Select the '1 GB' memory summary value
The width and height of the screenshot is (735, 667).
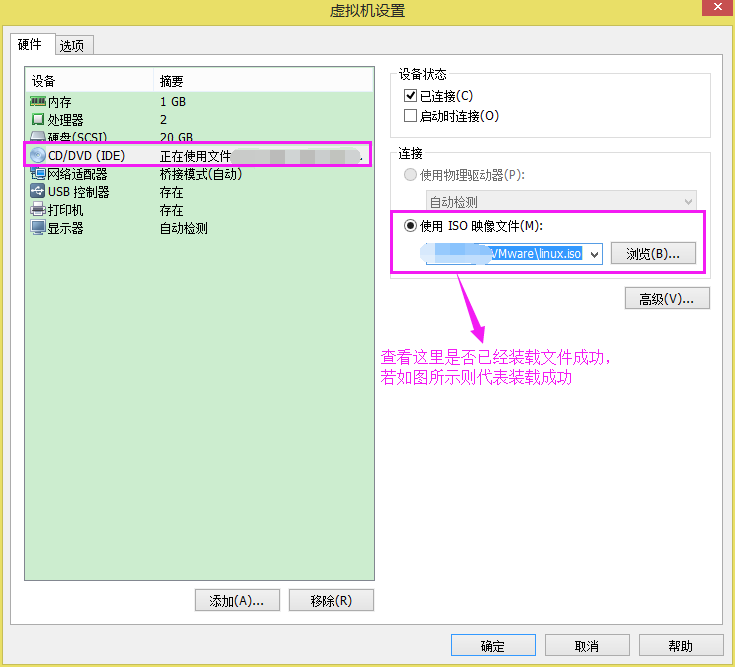[172, 102]
